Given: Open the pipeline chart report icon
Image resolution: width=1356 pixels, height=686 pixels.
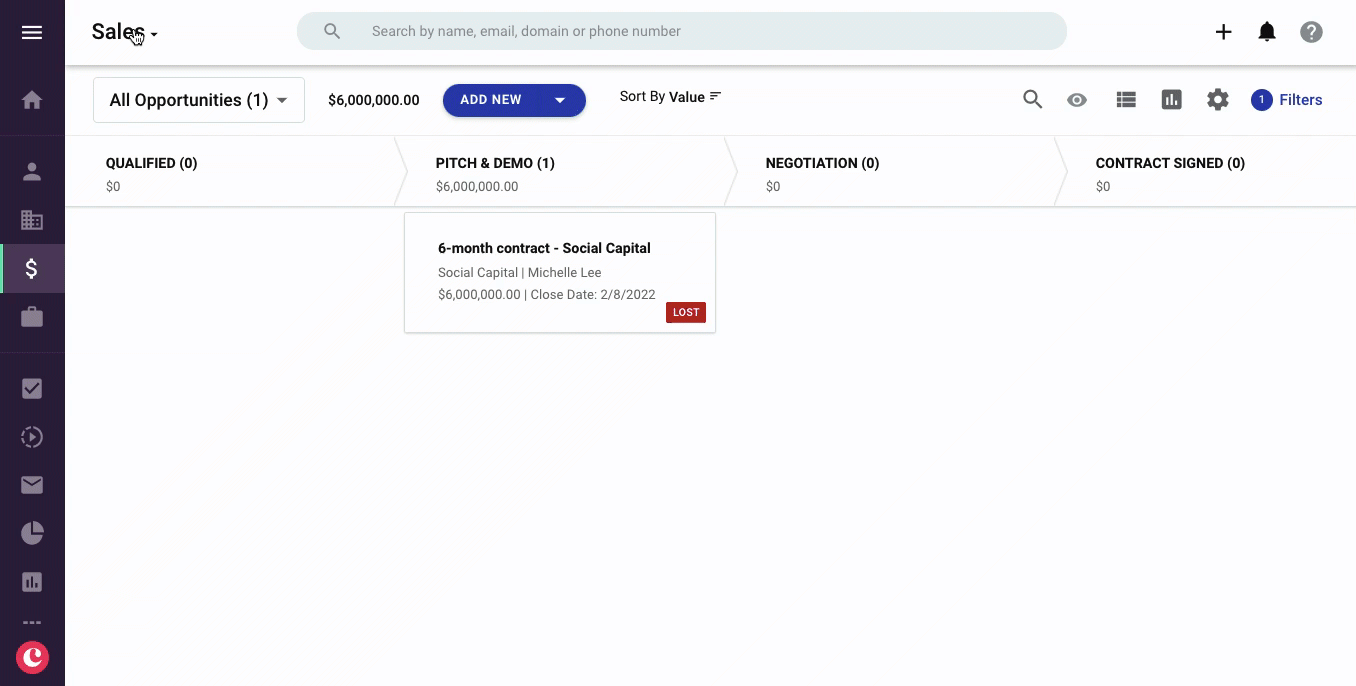Looking at the screenshot, I should [1172, 100].
